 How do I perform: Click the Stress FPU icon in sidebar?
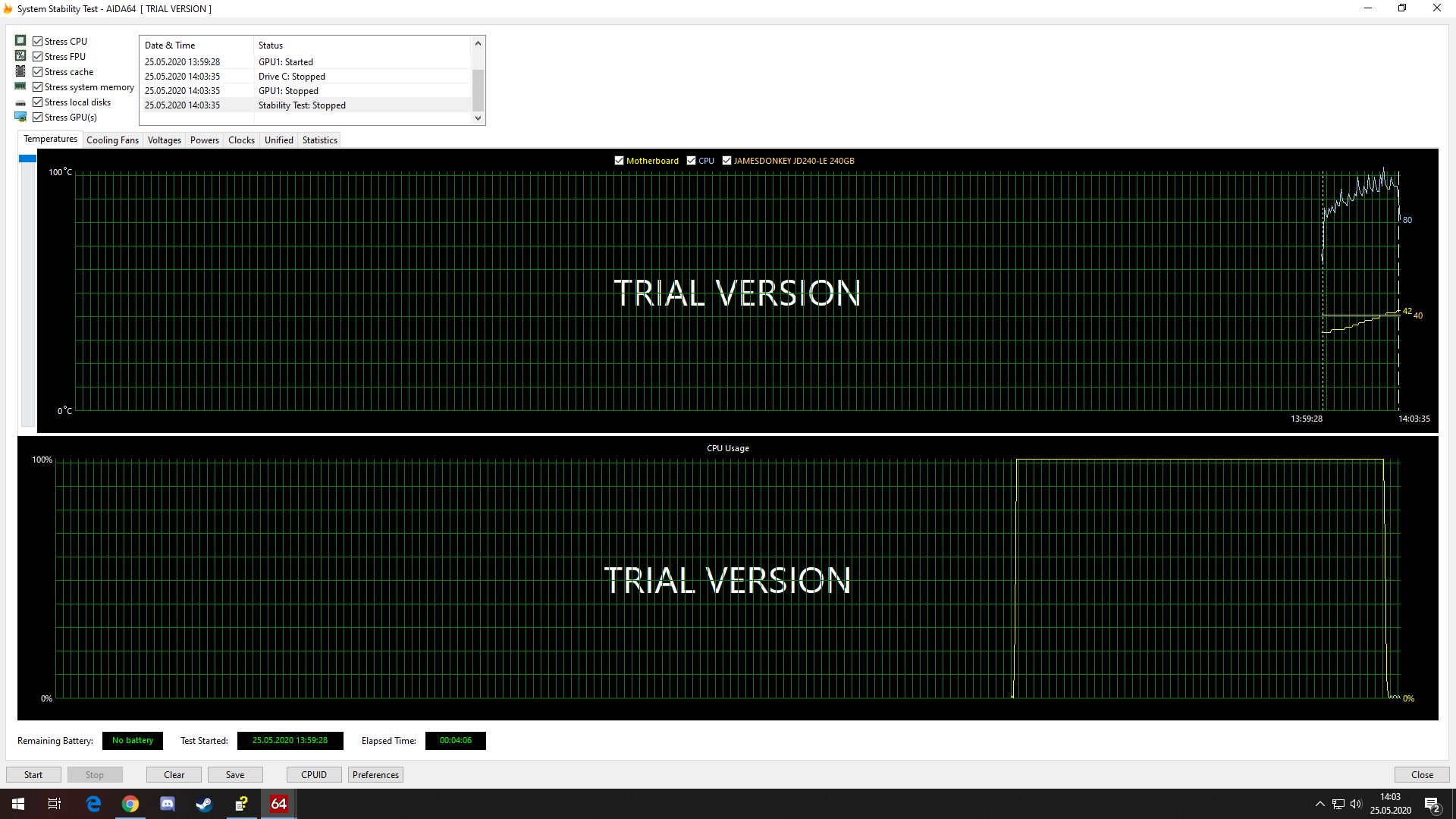[20, 56]
